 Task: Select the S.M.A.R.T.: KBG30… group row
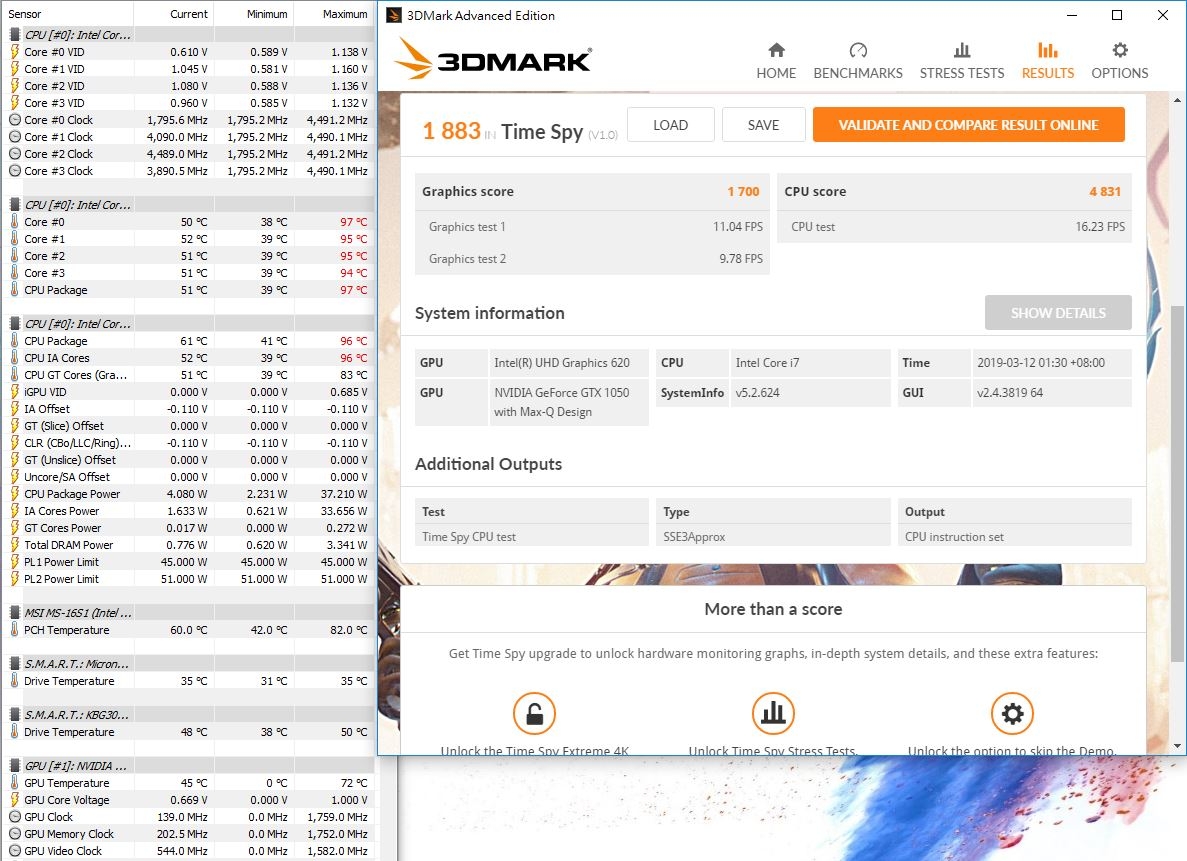[x=188, y=715]
